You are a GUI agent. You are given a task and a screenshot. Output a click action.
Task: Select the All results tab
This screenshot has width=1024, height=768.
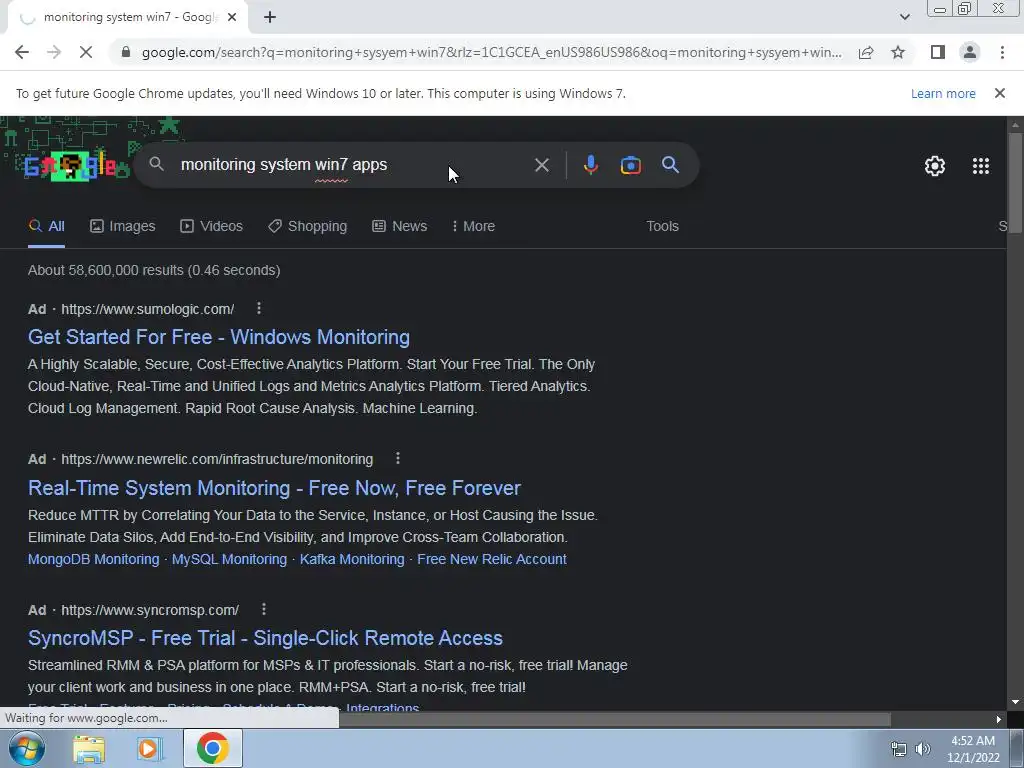pos(46,226)
